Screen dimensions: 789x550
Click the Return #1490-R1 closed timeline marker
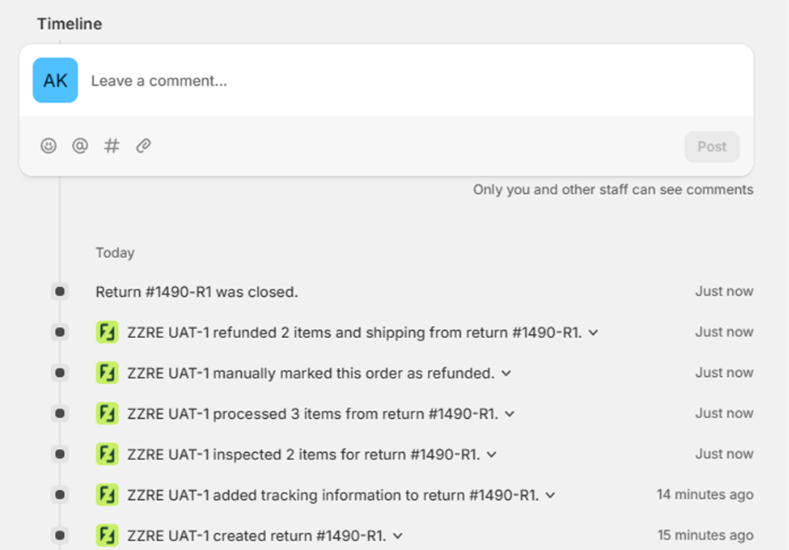(x=60, y=291)
